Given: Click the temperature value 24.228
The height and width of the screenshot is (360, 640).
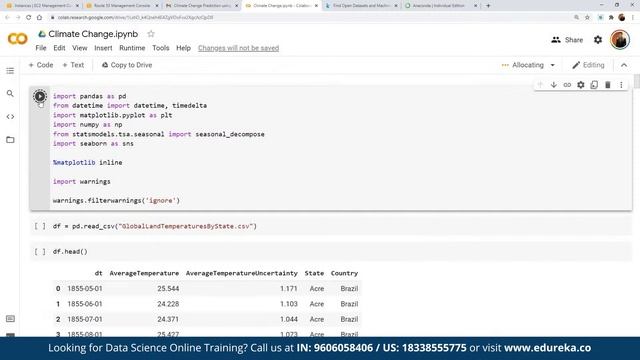Looking at the screenshot, I should pos(168,304).
